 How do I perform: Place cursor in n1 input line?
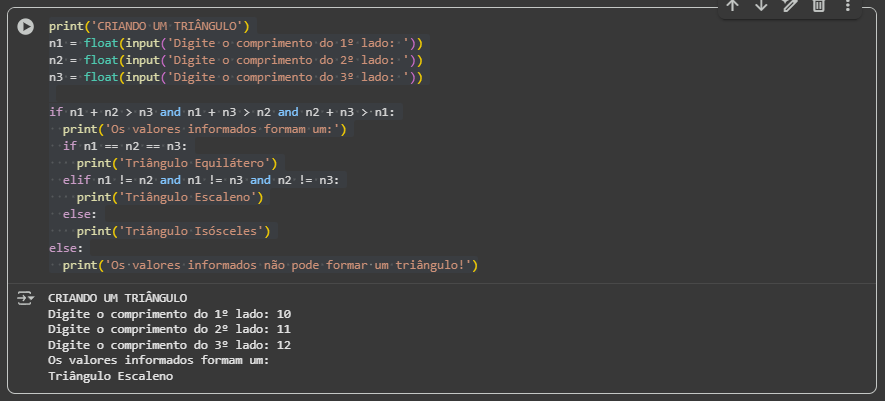tap(235, 43)
